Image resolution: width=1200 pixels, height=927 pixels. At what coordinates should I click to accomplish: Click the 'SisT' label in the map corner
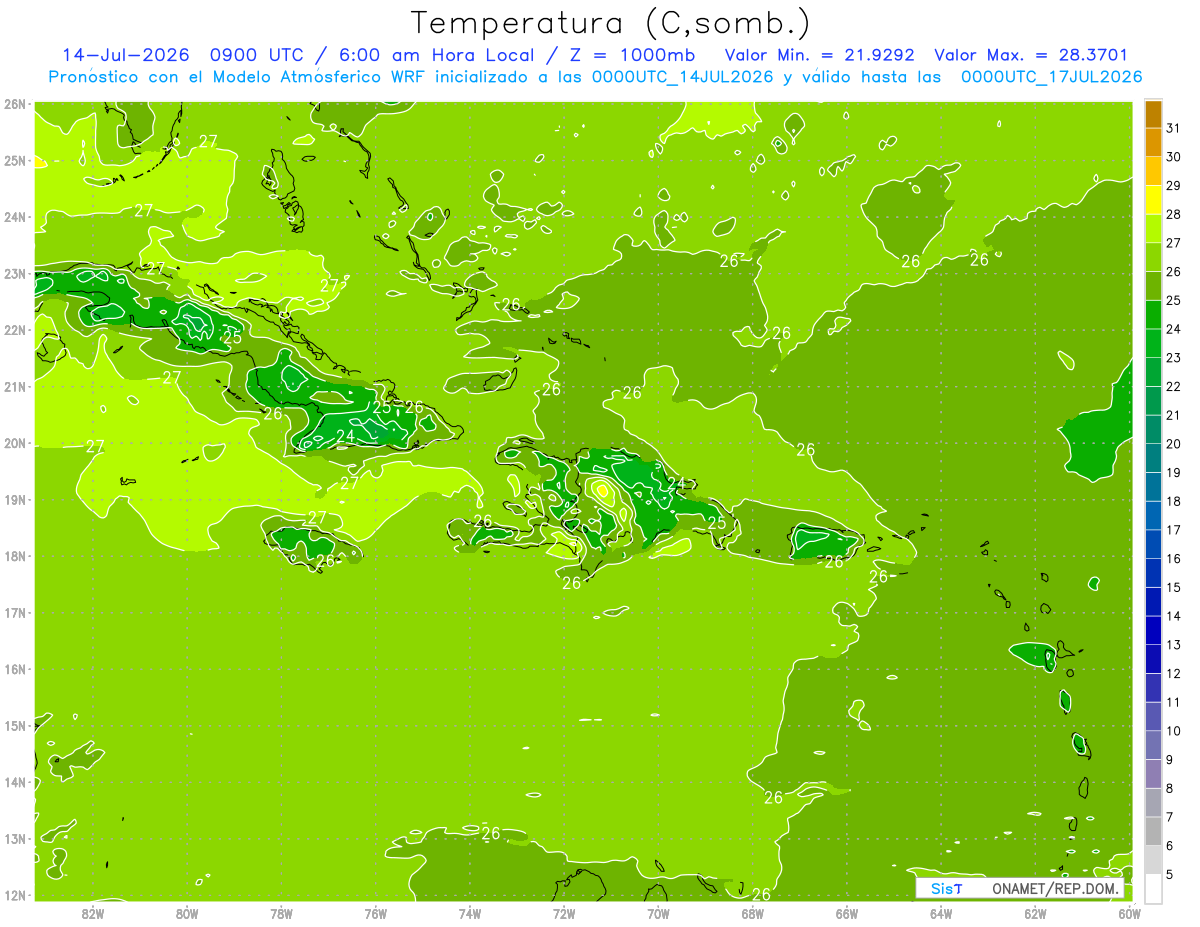946,888
